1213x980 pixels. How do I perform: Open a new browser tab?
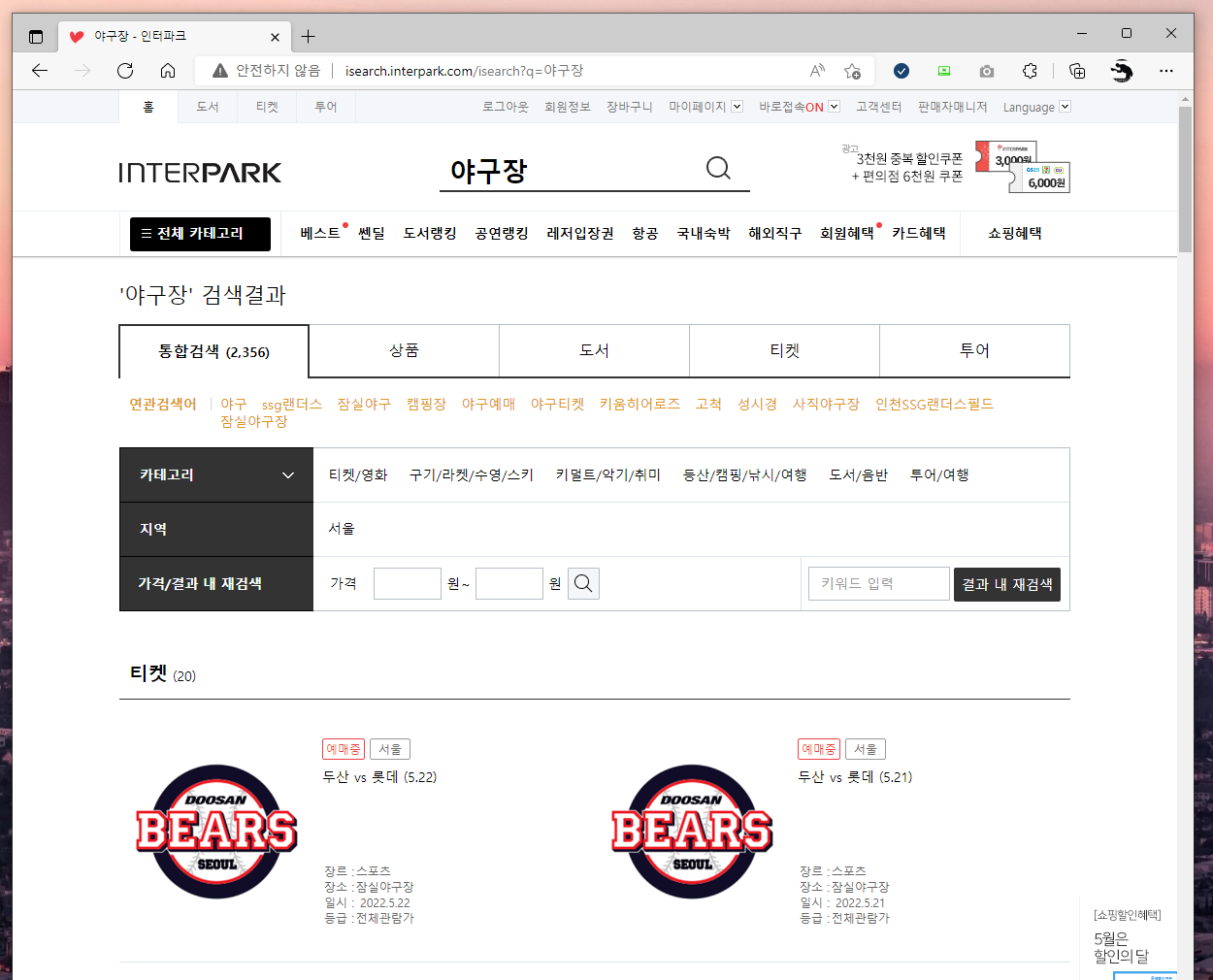coord(308,37)
